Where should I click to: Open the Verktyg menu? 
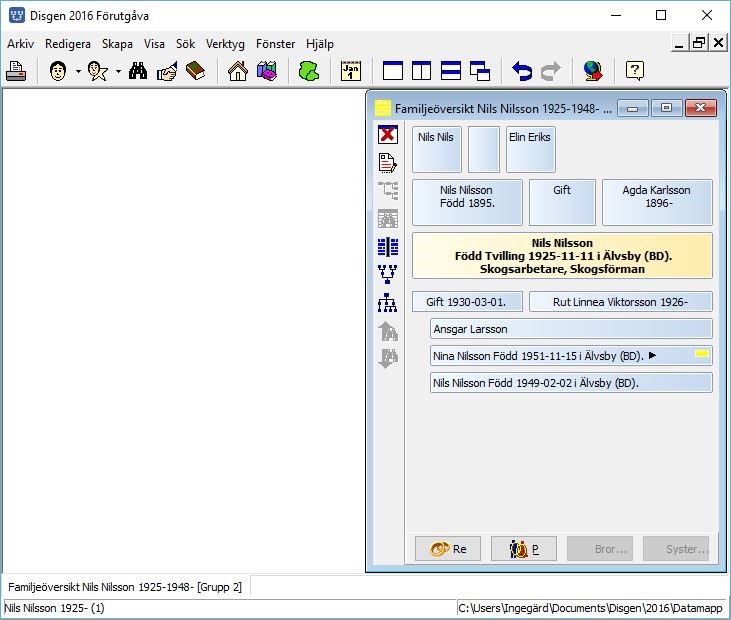[225, 44]
